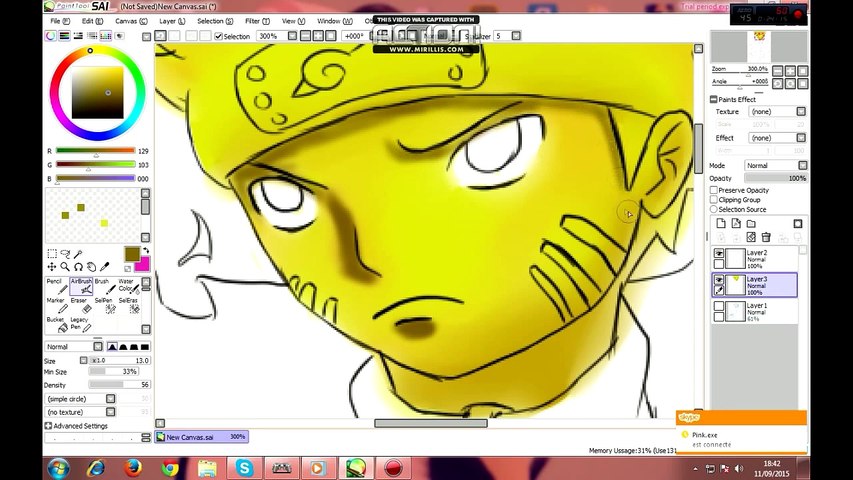Open the Canvas menu
Image resolution: width=853 pixels, height=480 pixels.
131,21
